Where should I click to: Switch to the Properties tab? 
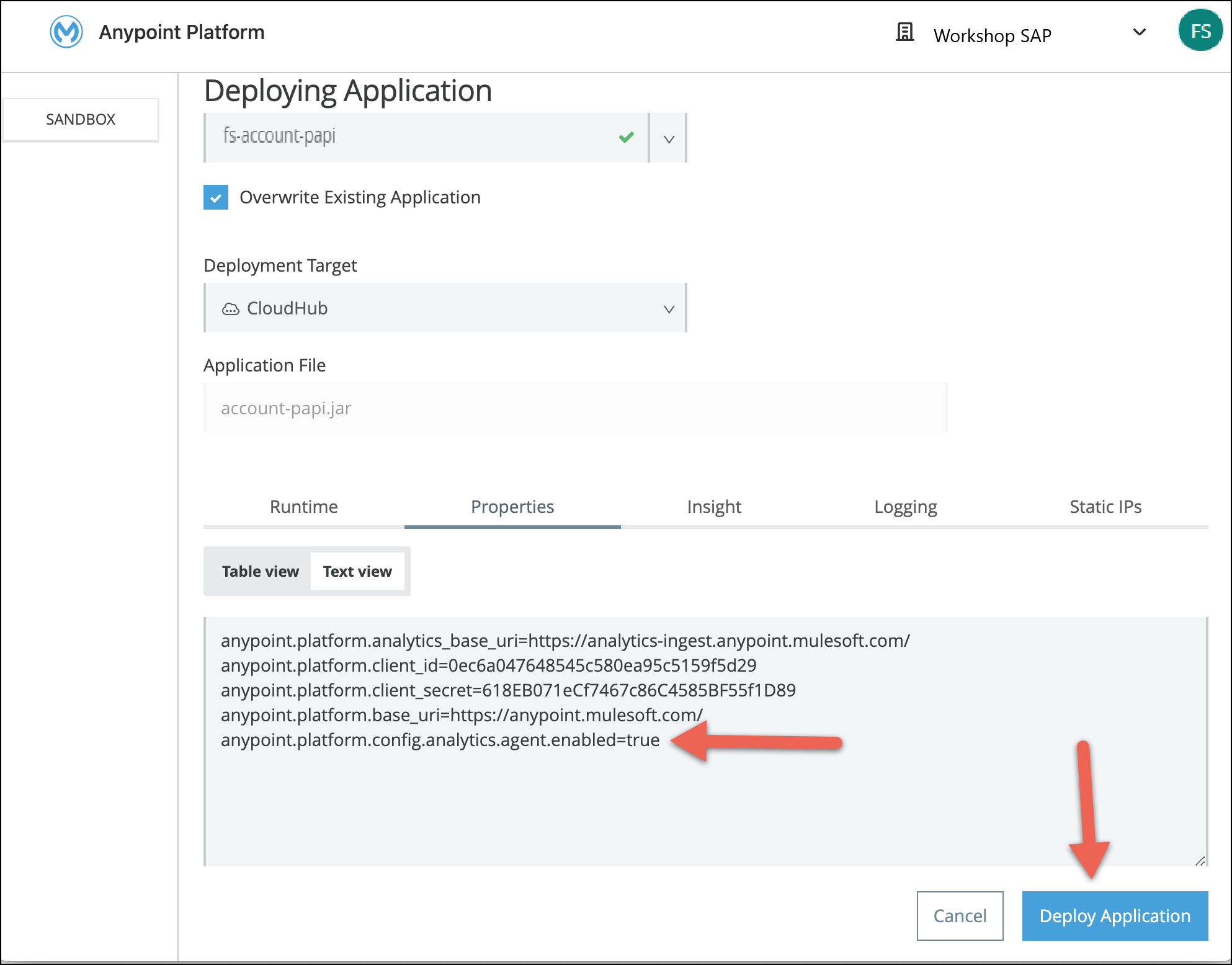pyautogui.click(x=512, y=507)
